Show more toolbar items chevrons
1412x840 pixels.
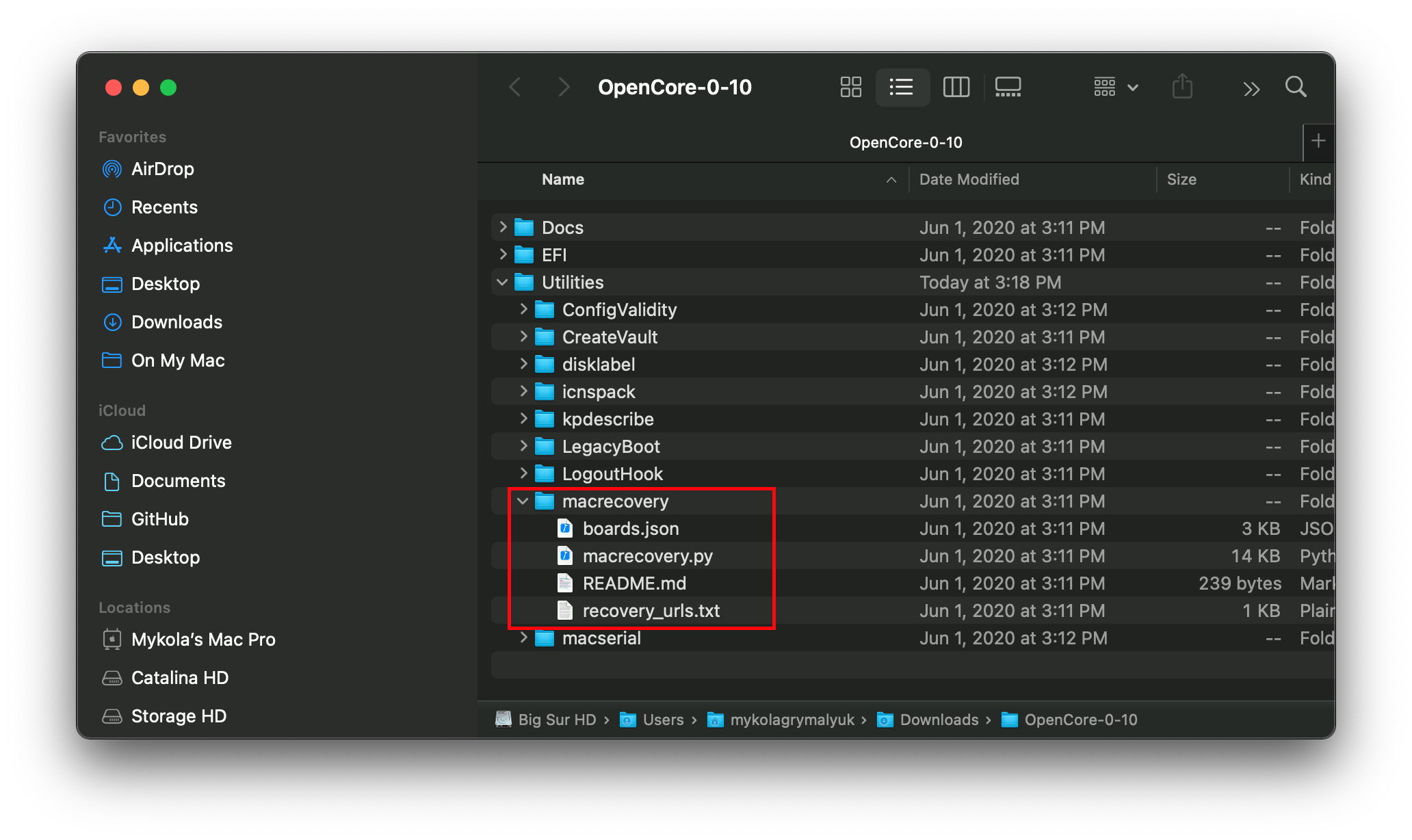click(x=1251, y=88)
